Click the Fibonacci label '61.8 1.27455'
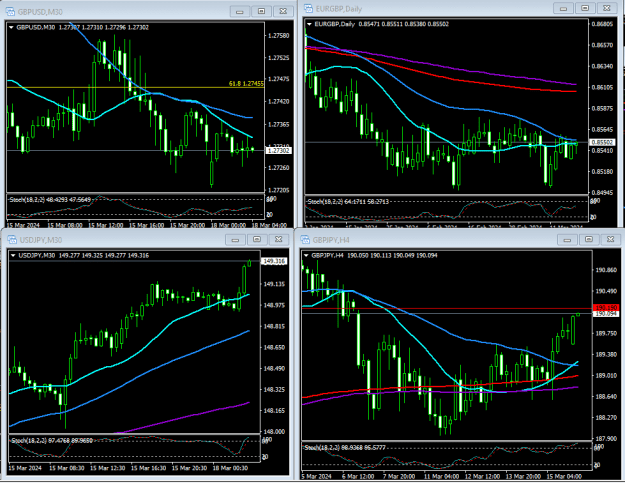 pos(246,84)
